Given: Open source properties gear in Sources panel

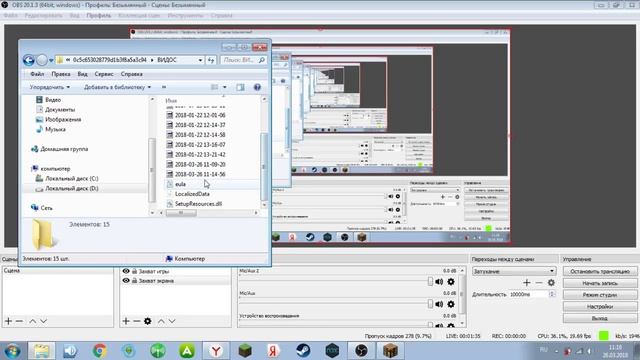Looking at the screenshot, I should (148, 321).
